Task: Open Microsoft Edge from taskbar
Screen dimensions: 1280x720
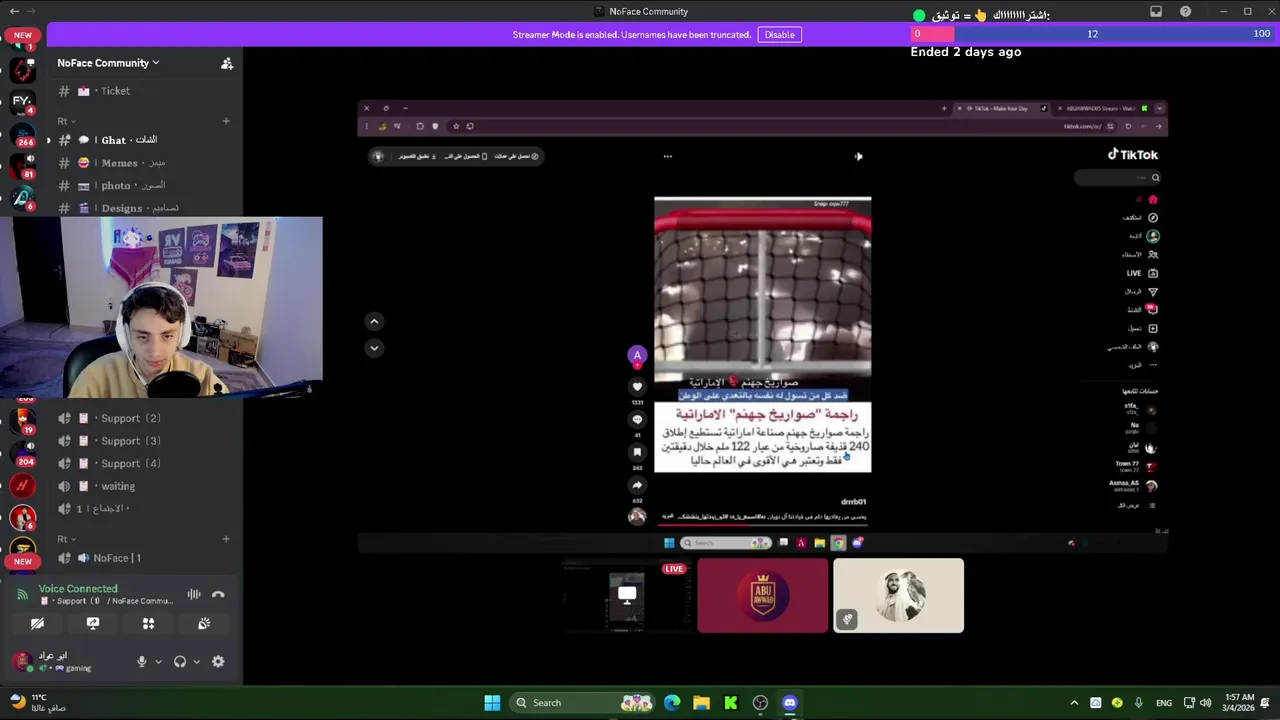Action: (672, 703)
